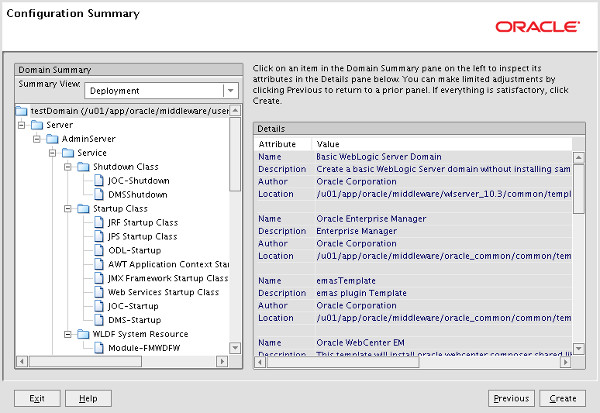Click the tree's scroll up arrow

pyautogui.click(x=235, y=111)
